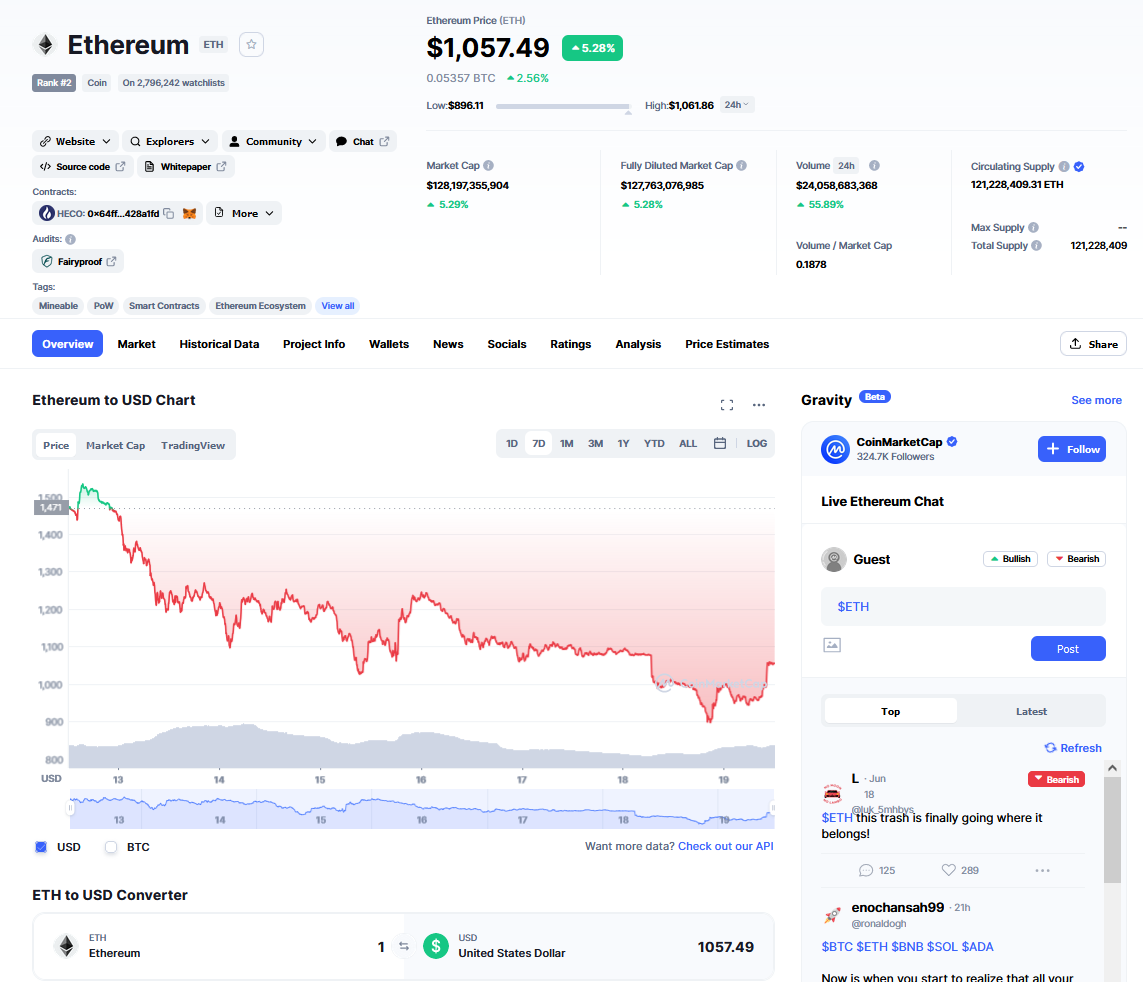This screenshot has width=1143, height=982.
Task: Click the chart range navigator slider
Action: click(421, 809)
